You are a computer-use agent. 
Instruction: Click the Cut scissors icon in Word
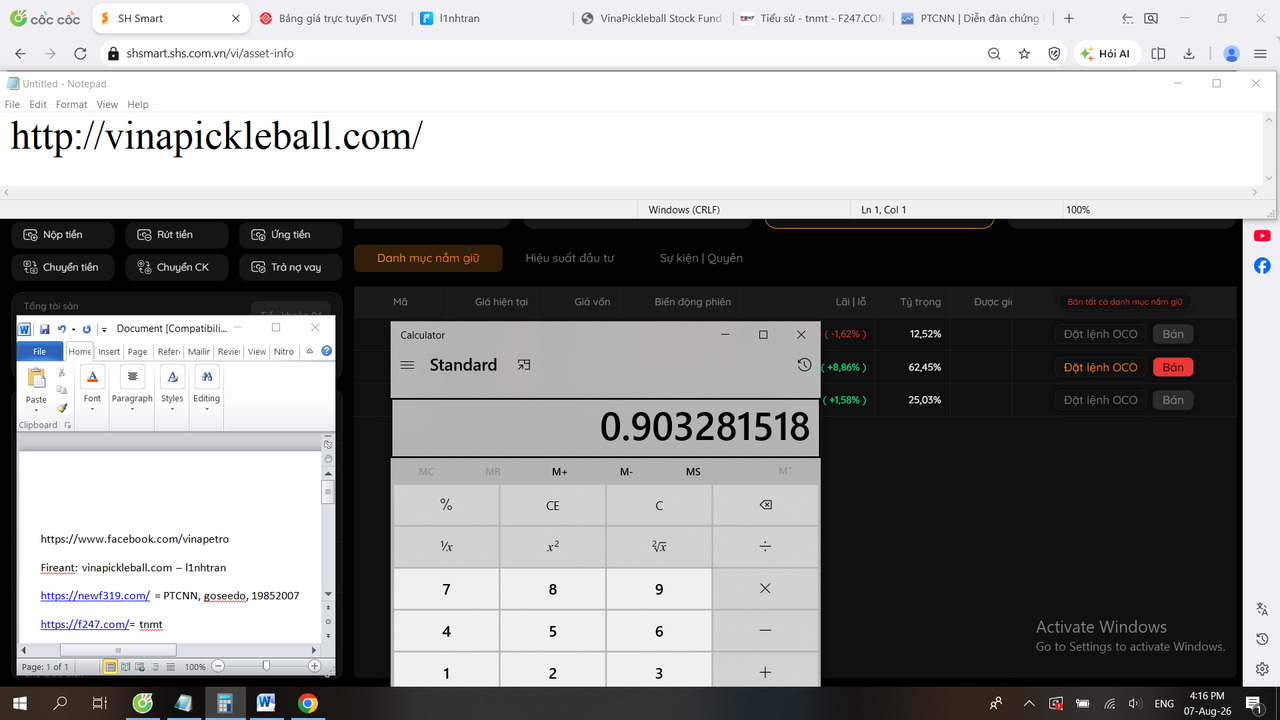click(x=62, y=373)
